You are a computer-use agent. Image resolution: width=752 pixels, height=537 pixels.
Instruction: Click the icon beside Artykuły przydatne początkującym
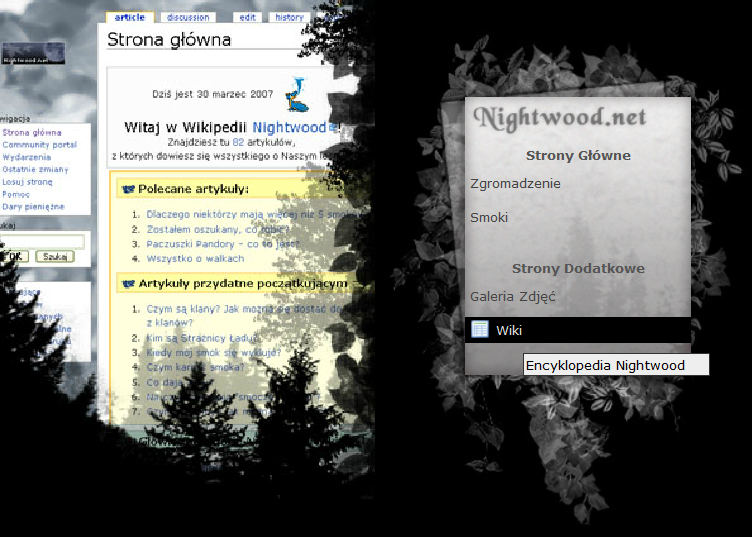pyautogui.click(x=128, y=284)
